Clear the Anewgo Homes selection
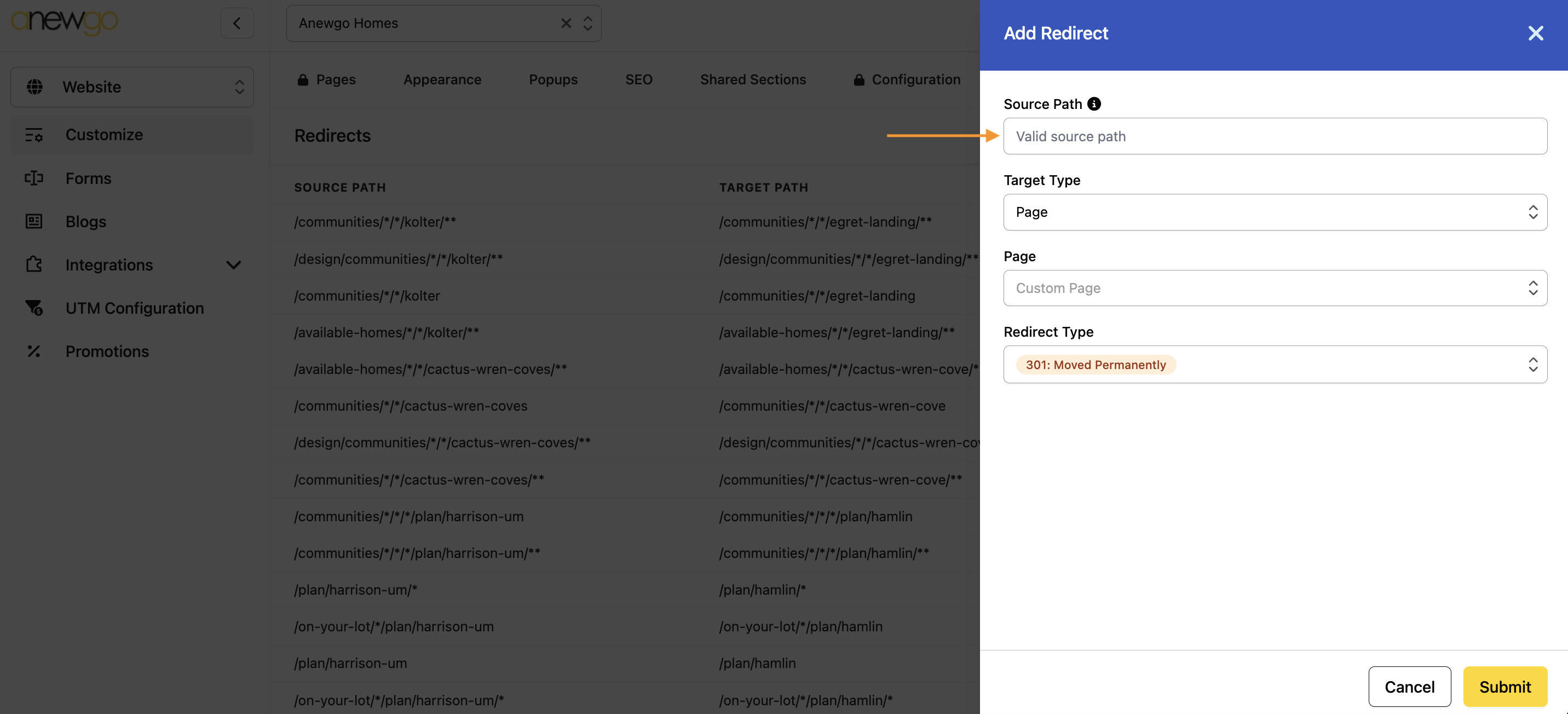The height and width of the screenshot is (714, 1568). point(566,23)
